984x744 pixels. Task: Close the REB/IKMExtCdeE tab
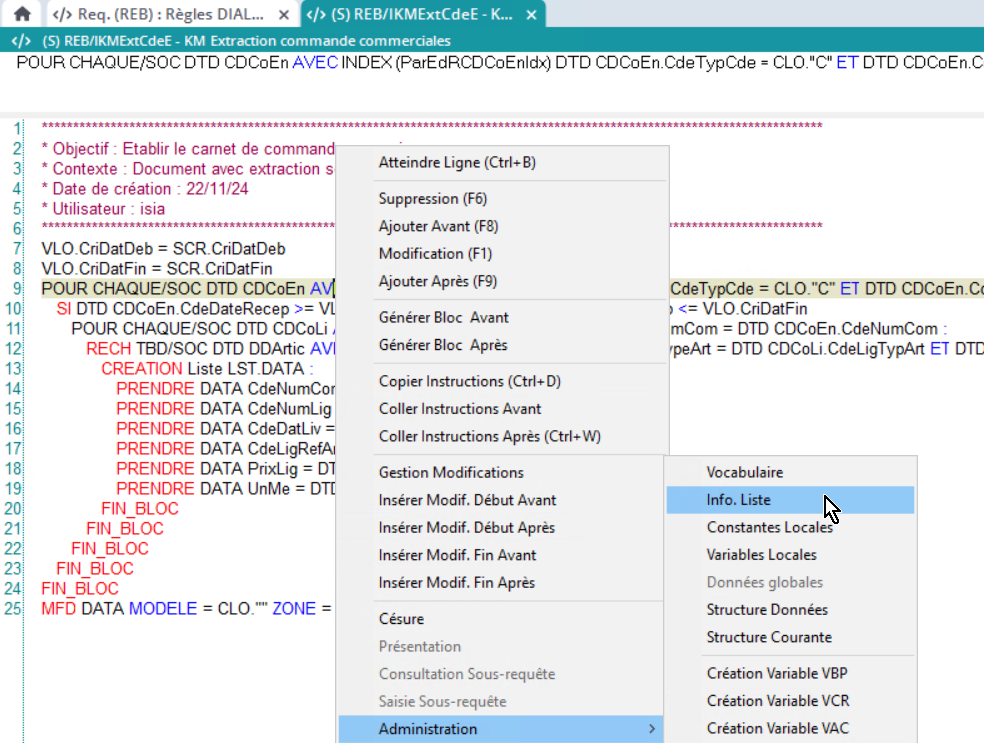(x=530, y=15)
